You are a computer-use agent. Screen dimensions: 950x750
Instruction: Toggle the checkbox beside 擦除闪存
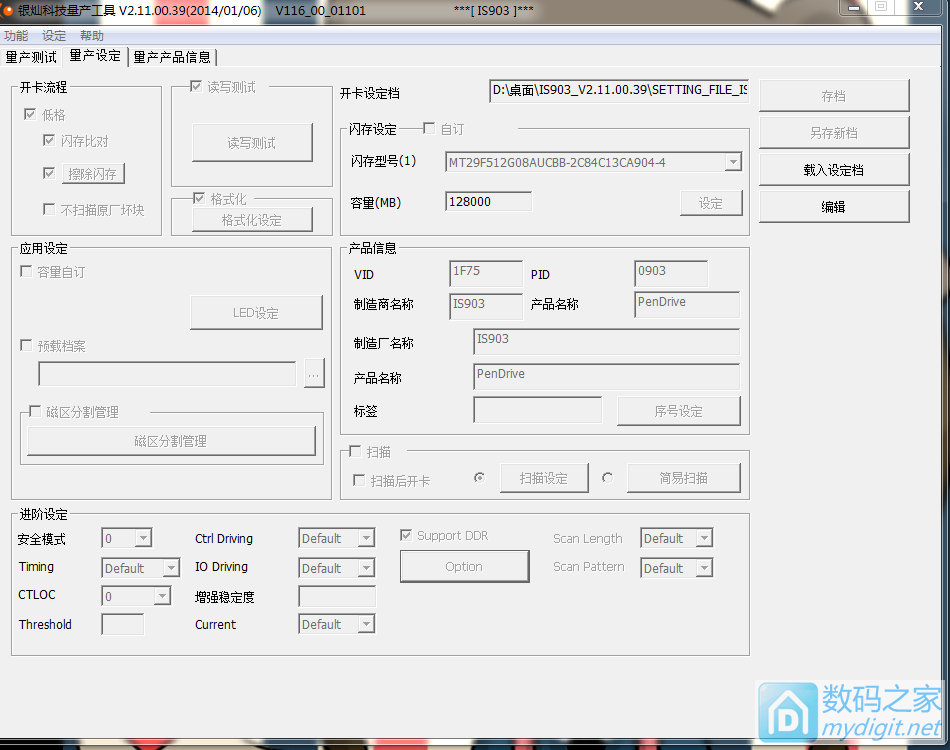(x=49, y=173)
